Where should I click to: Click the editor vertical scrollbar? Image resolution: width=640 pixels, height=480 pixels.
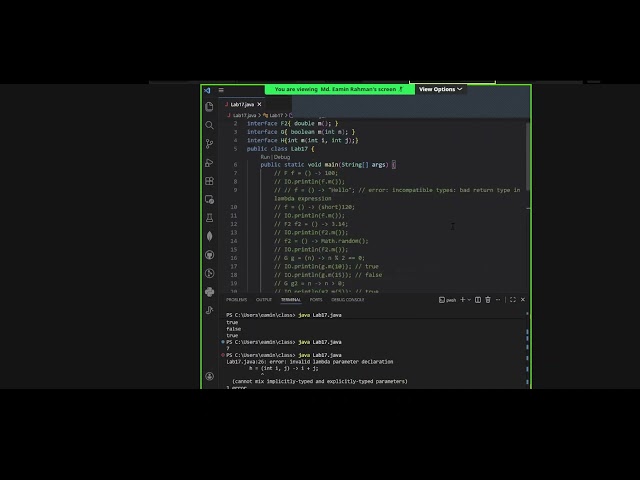528,155
